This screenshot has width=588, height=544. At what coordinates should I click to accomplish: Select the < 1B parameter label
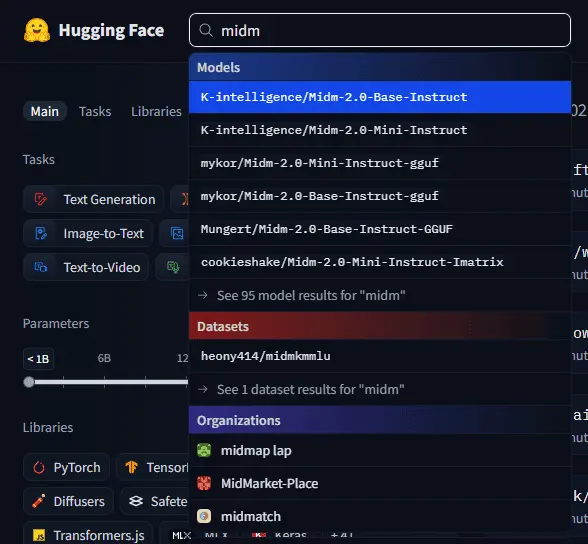coord(38,359)
